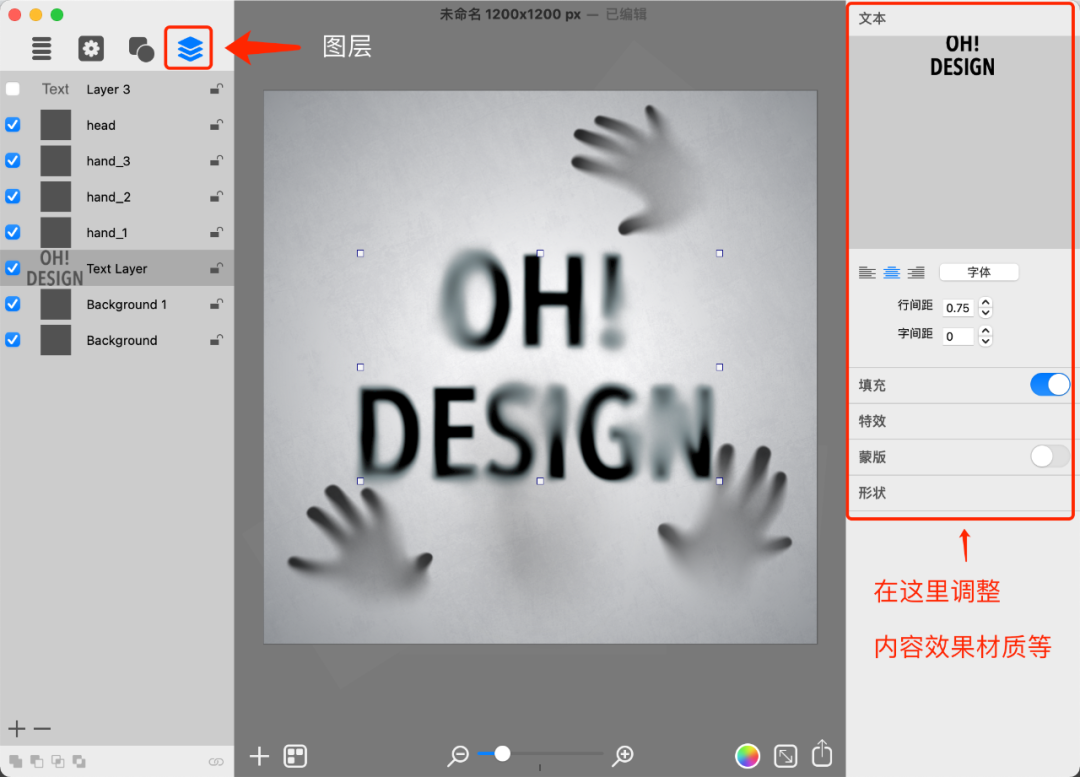Click the canvas resize icon

tap(785, 756)
